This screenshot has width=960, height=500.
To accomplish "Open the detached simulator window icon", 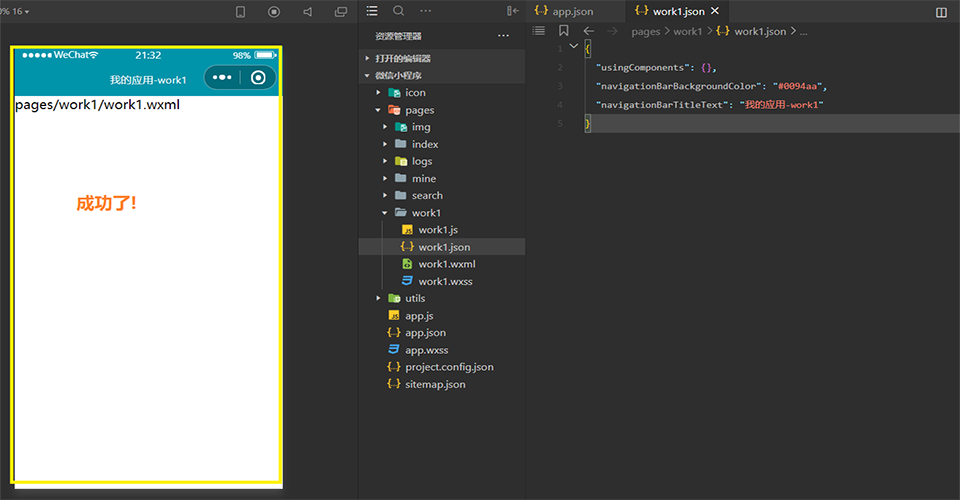I will 341,12.
